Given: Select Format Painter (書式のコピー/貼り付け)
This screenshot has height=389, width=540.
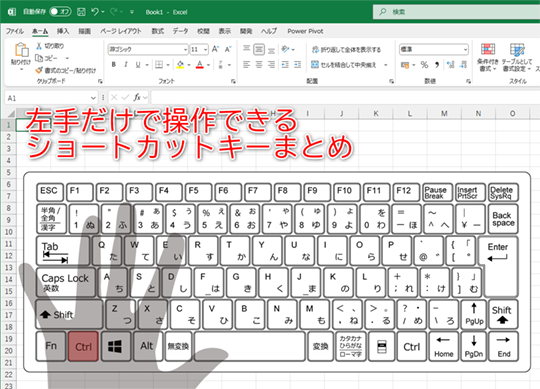Looking at the screenshot, I should point(65,71).
